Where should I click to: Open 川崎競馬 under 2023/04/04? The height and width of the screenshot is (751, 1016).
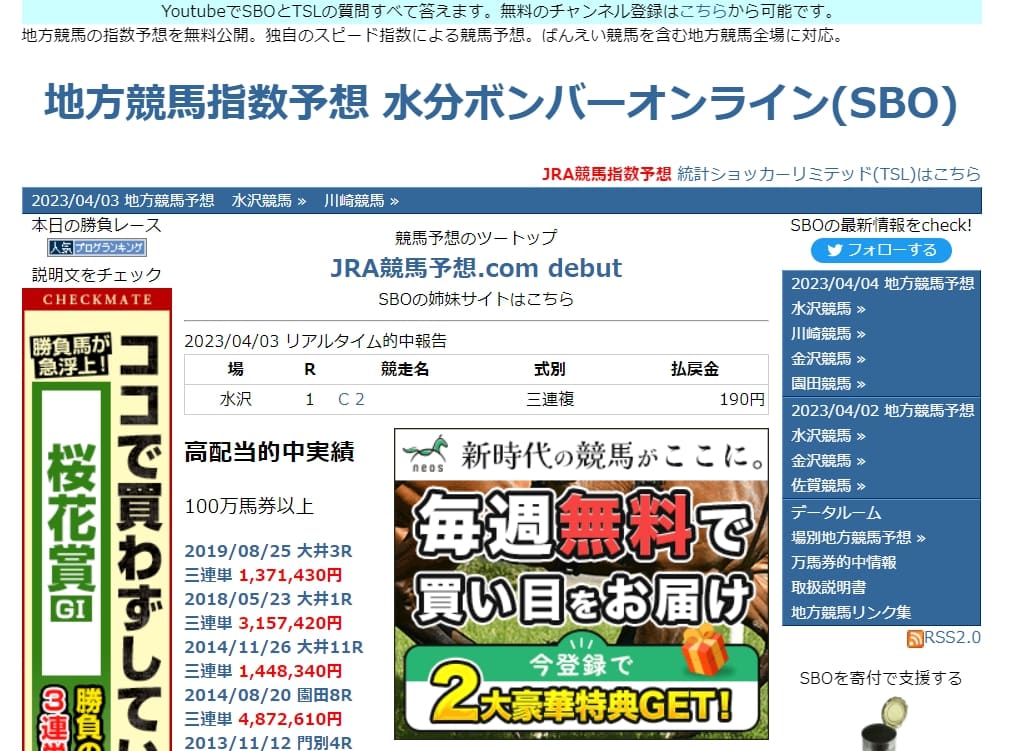(828, 334)
